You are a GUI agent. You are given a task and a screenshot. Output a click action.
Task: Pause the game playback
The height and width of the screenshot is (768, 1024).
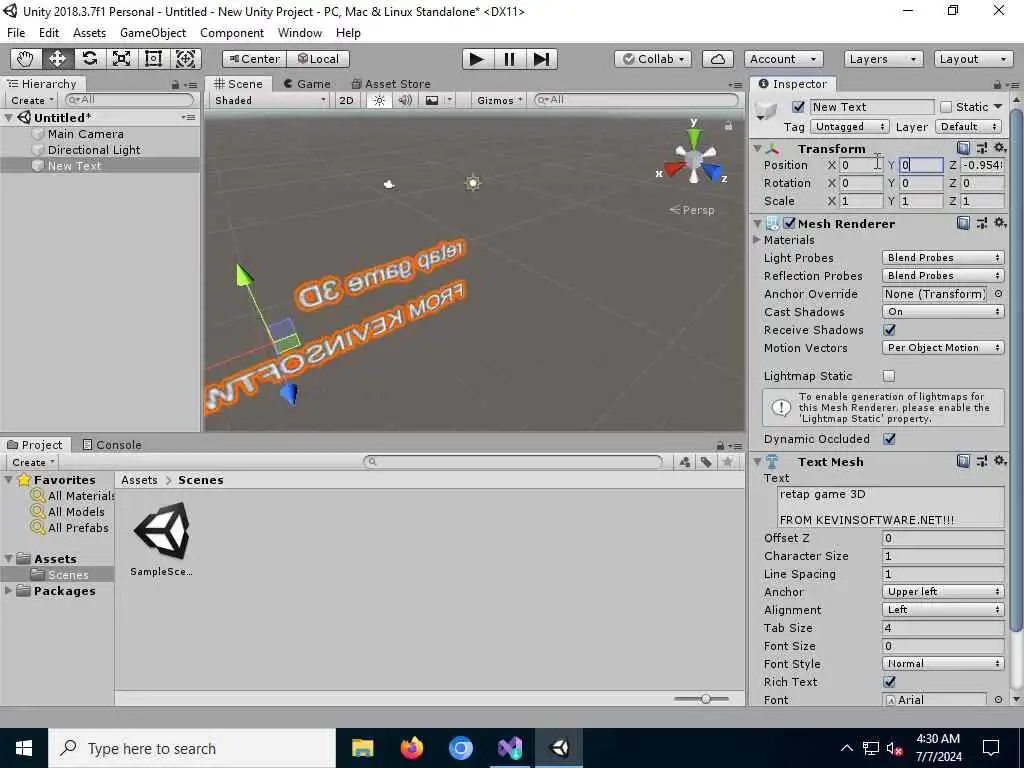click(509, 59)
